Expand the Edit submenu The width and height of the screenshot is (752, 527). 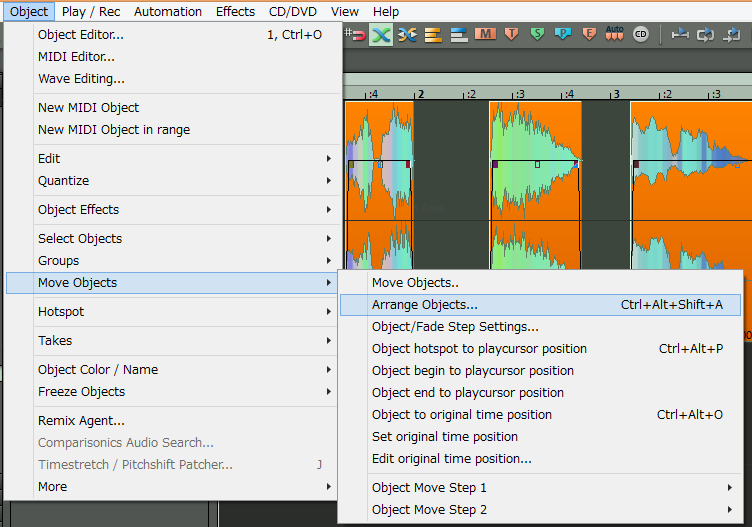173,158
